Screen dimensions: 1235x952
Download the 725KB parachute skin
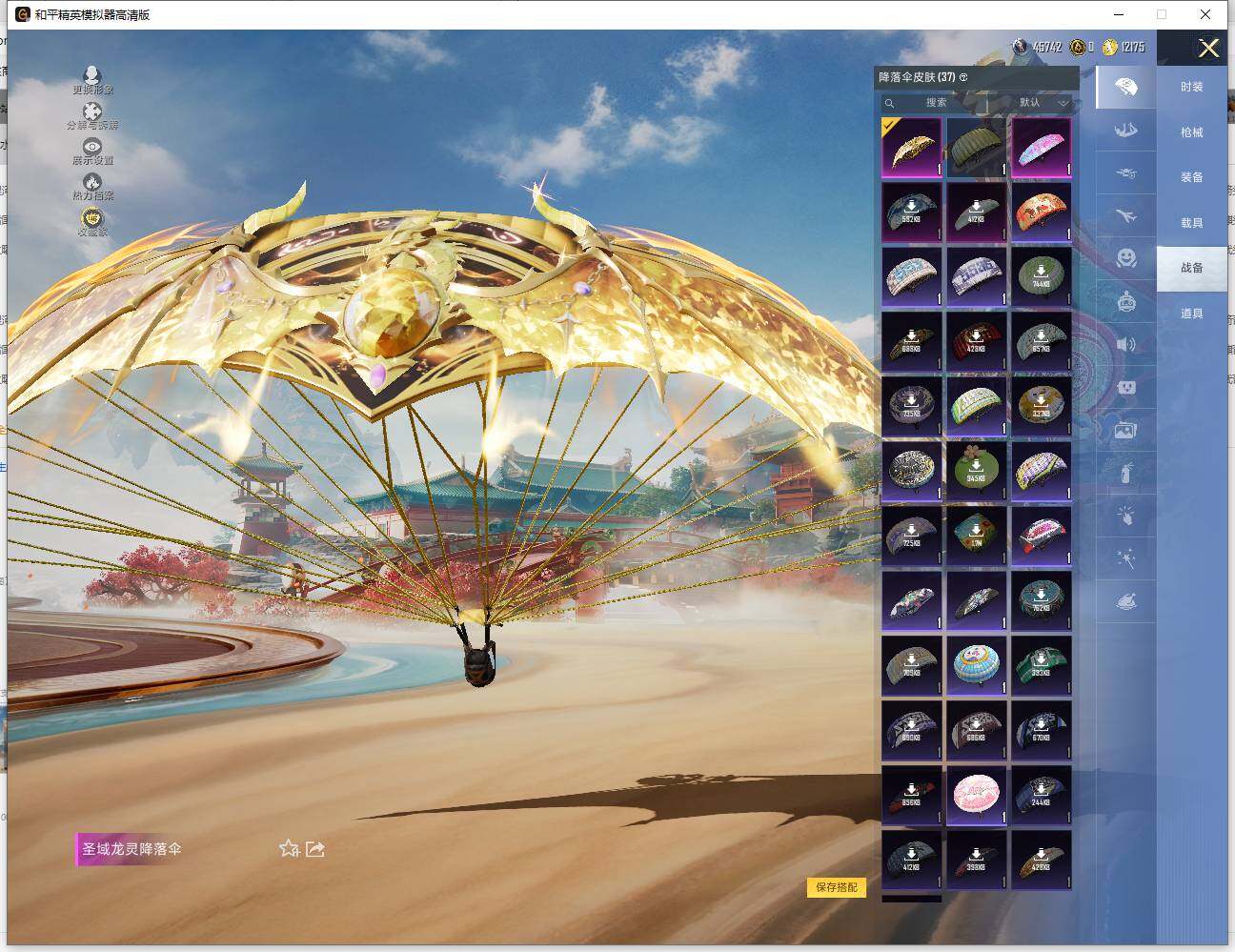(x=912, y=536)
